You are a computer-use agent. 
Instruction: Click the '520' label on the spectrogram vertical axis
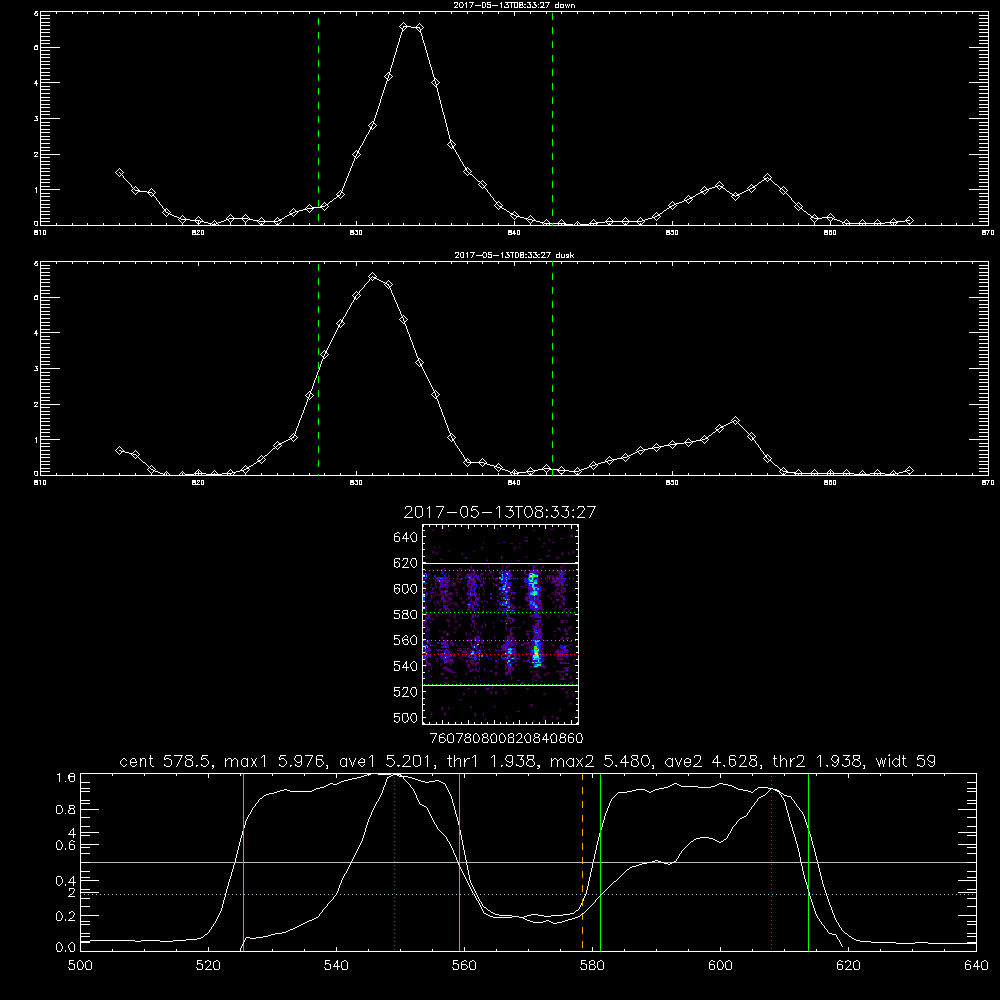[x=405, y=692]
